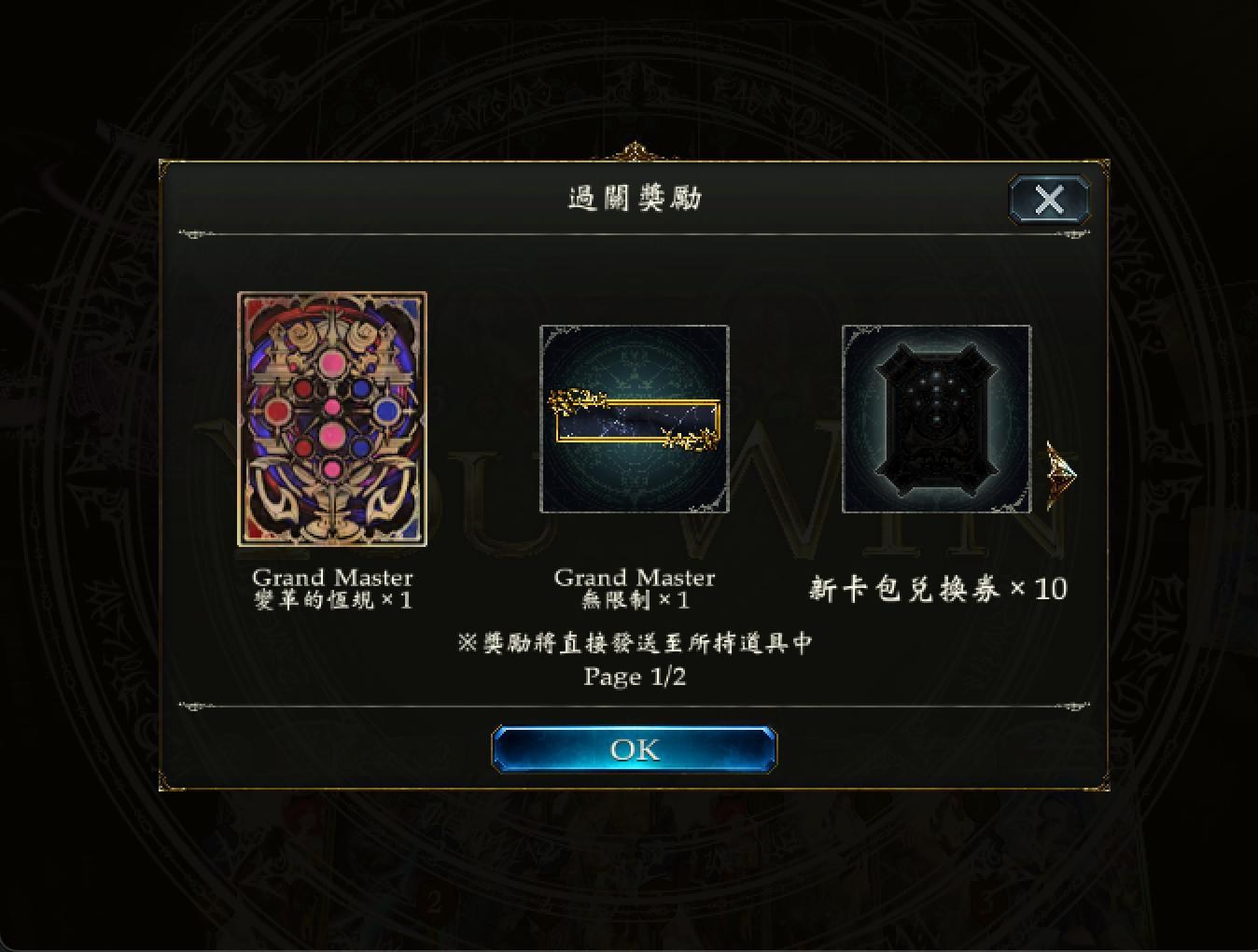Click the 無限制 ×1 reward label

tap(635, 600)
